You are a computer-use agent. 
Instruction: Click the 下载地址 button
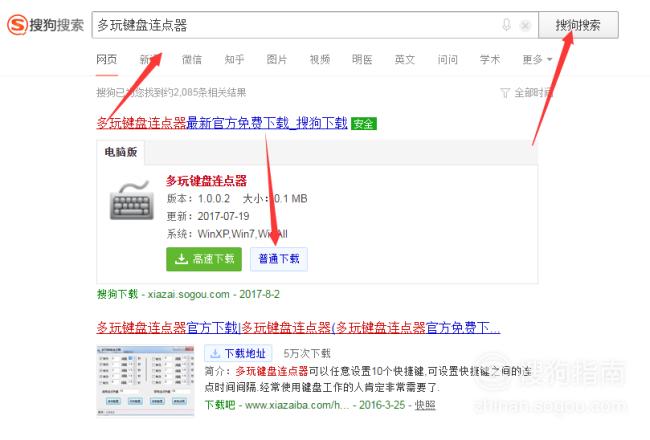238,353
